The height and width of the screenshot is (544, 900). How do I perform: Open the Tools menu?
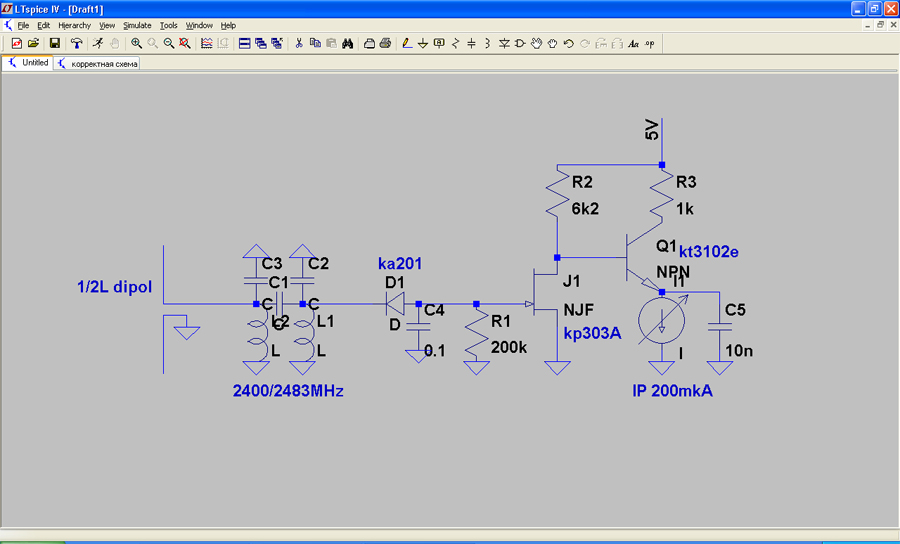(168, 25)
